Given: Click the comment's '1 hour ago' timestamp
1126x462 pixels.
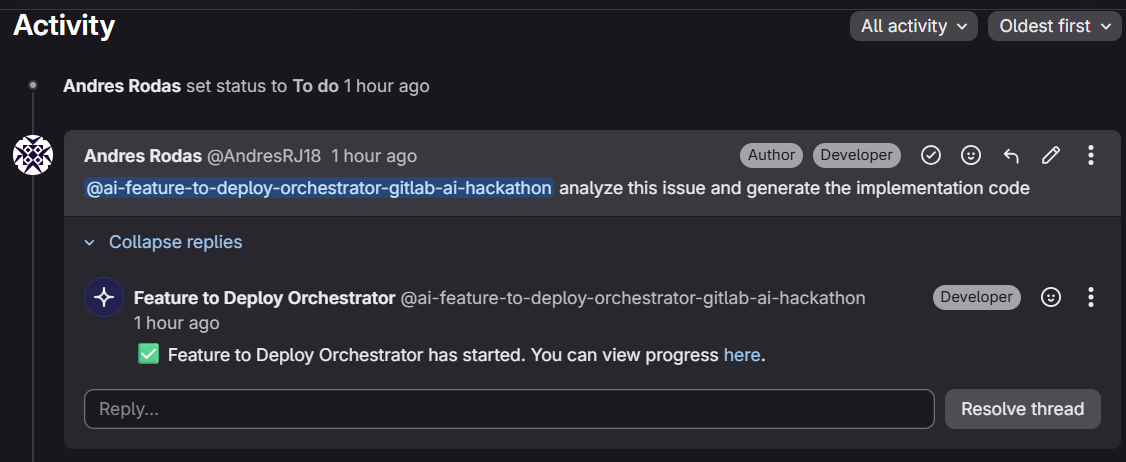Looking at the screenshot, I should [374, 156].
